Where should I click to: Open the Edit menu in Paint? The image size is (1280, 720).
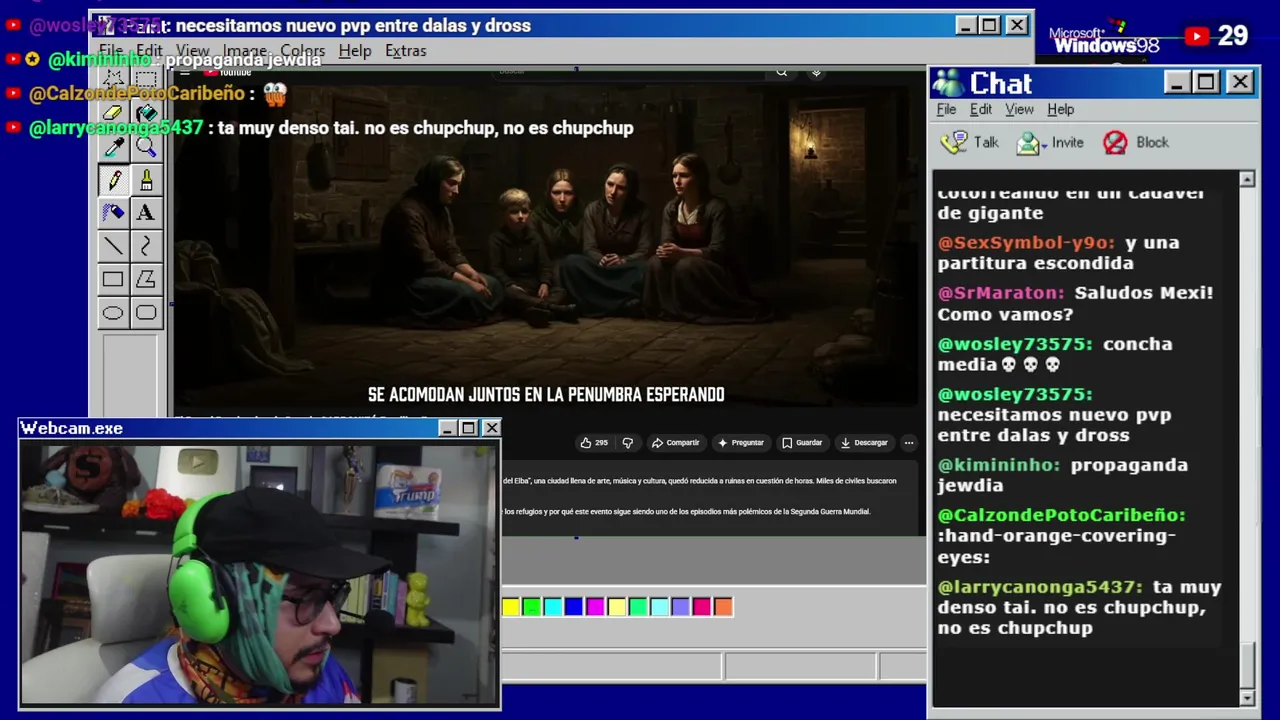149,51
